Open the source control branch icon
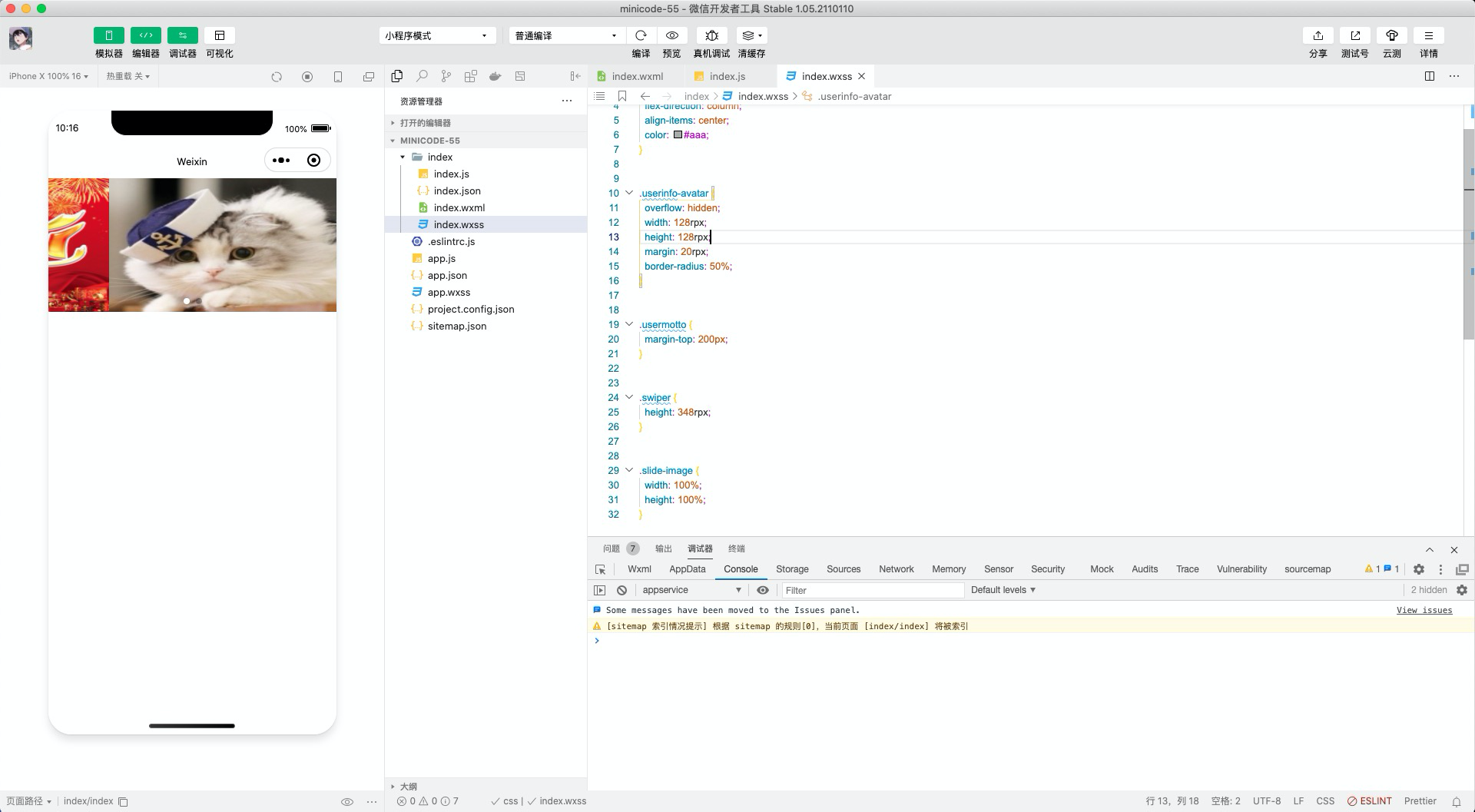Image resolution: width=1475 pixels, height=812 pixels. (x=446, y=76)
